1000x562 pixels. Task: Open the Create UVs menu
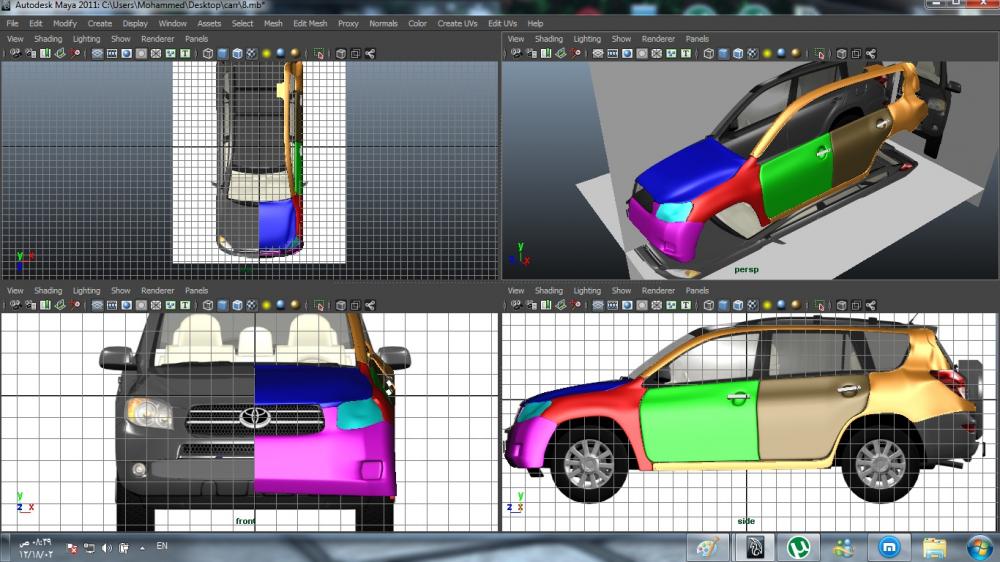tap(457, 23)
